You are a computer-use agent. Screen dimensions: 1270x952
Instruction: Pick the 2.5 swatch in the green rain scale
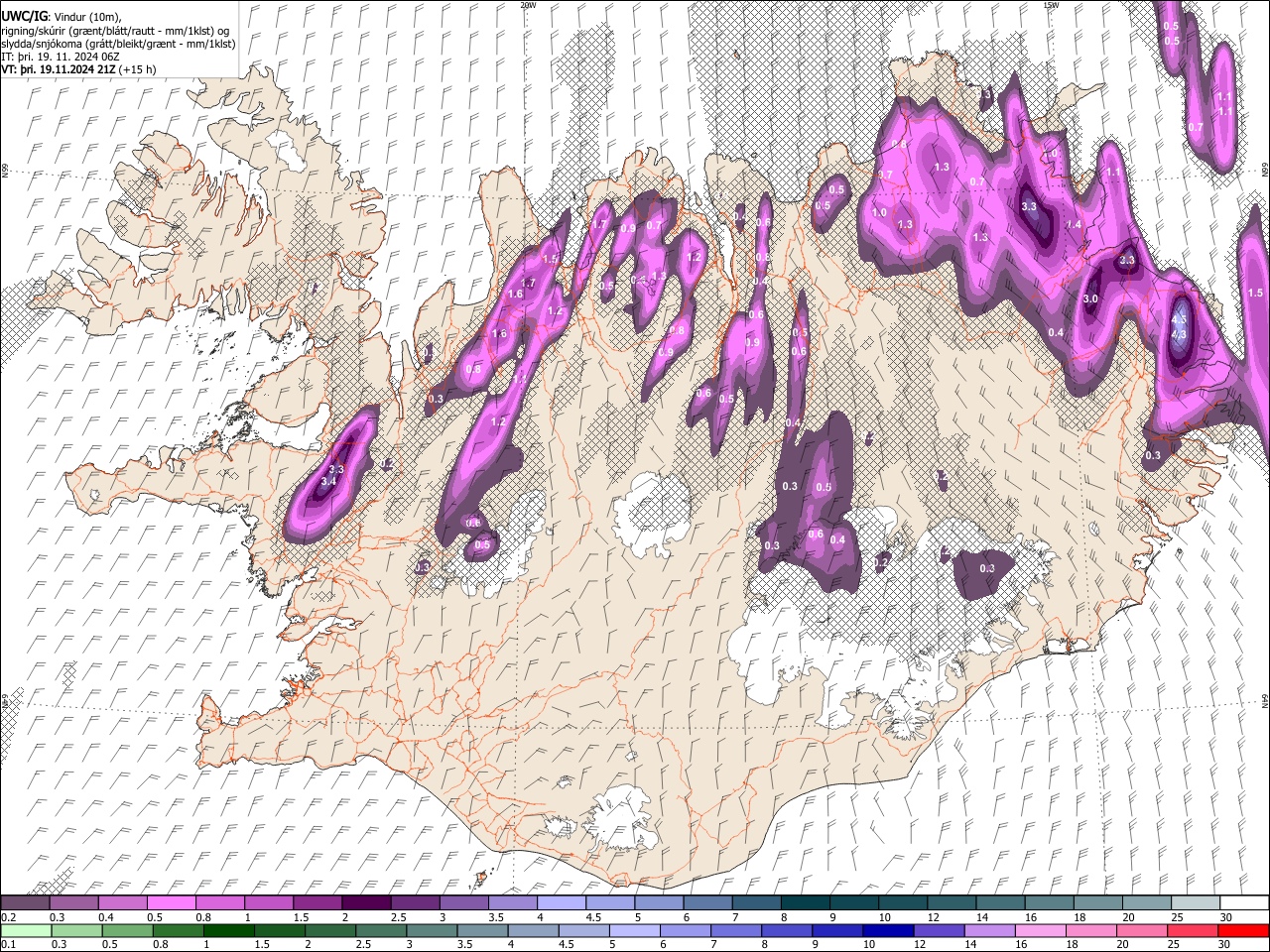(x=380, y=930)
